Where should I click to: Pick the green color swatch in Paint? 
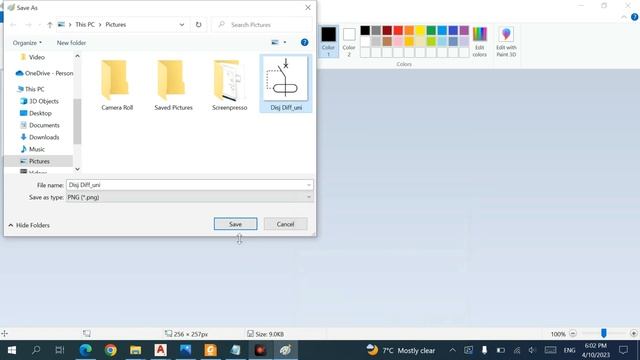431,30
